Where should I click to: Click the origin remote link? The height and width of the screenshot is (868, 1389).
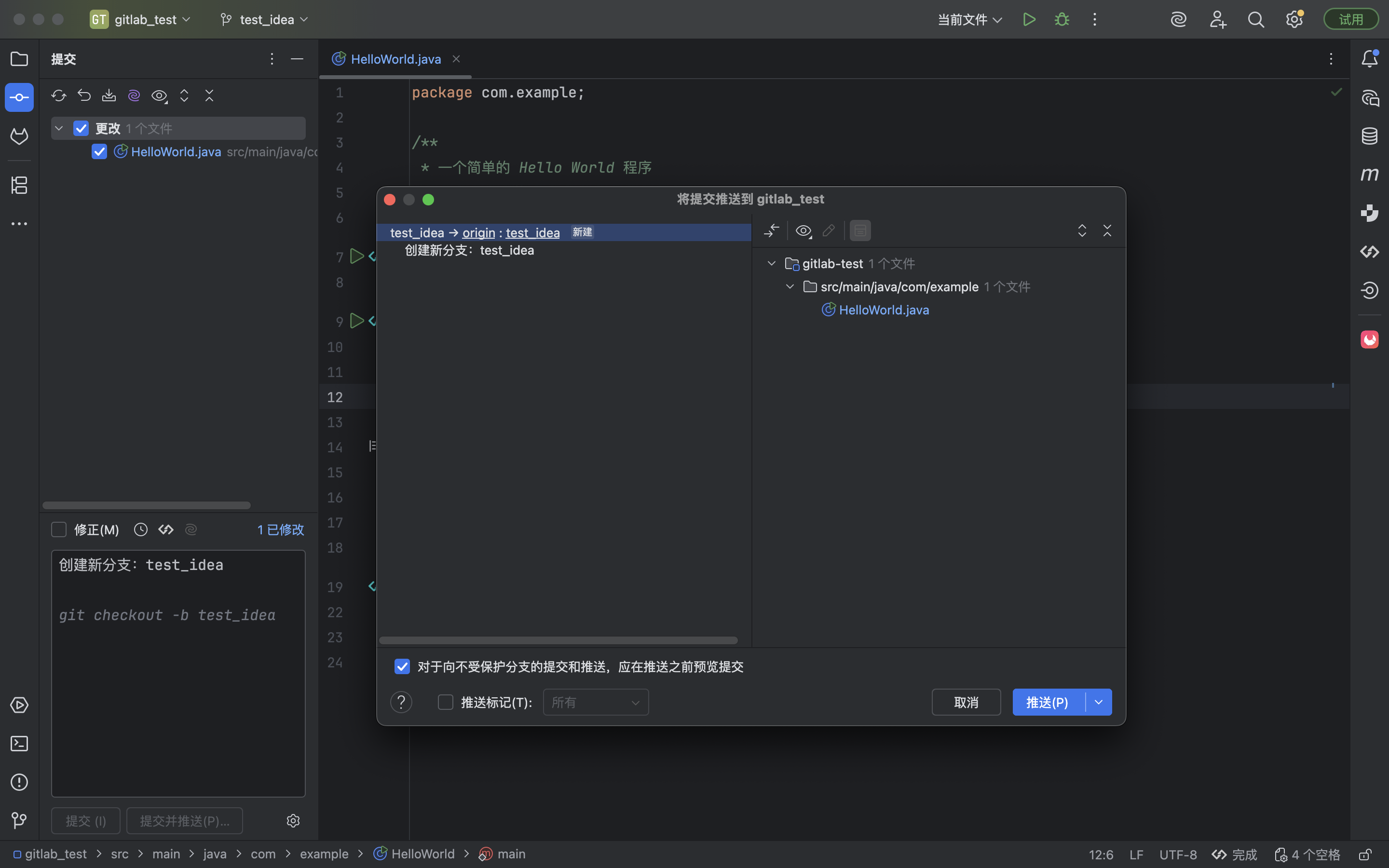(x=479, y=232)
